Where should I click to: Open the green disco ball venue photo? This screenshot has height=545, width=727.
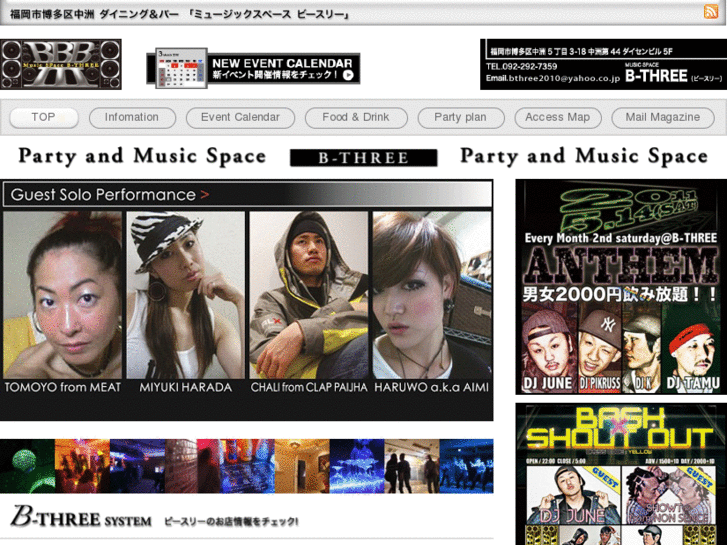click(27, 466)
